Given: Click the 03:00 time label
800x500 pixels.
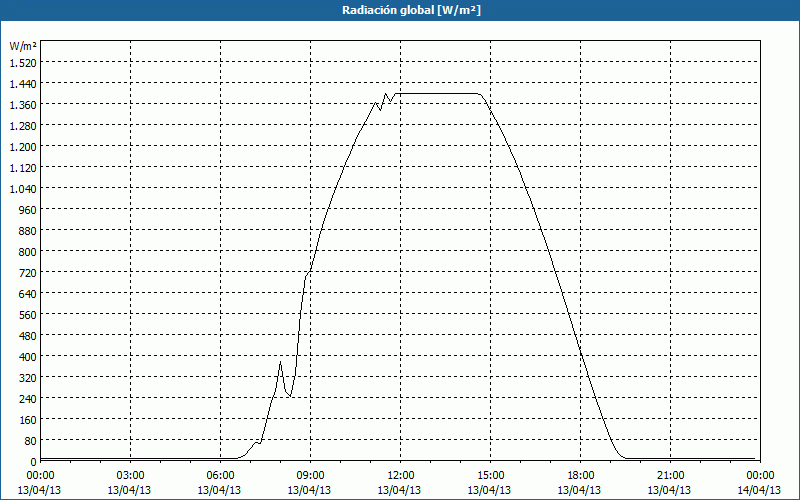Looking at the screenshot, I should pyautogui.click(x=130, y=476).
